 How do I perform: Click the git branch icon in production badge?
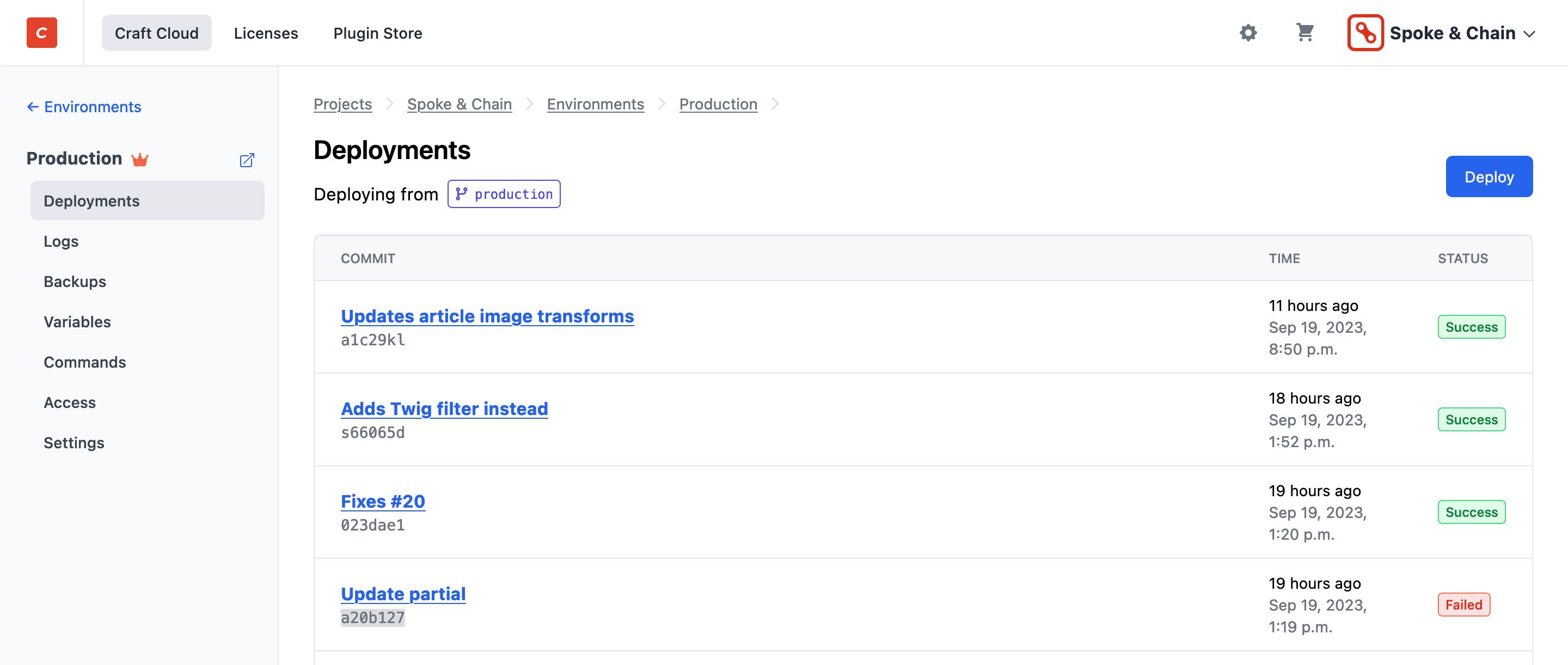tap(461, 194)
